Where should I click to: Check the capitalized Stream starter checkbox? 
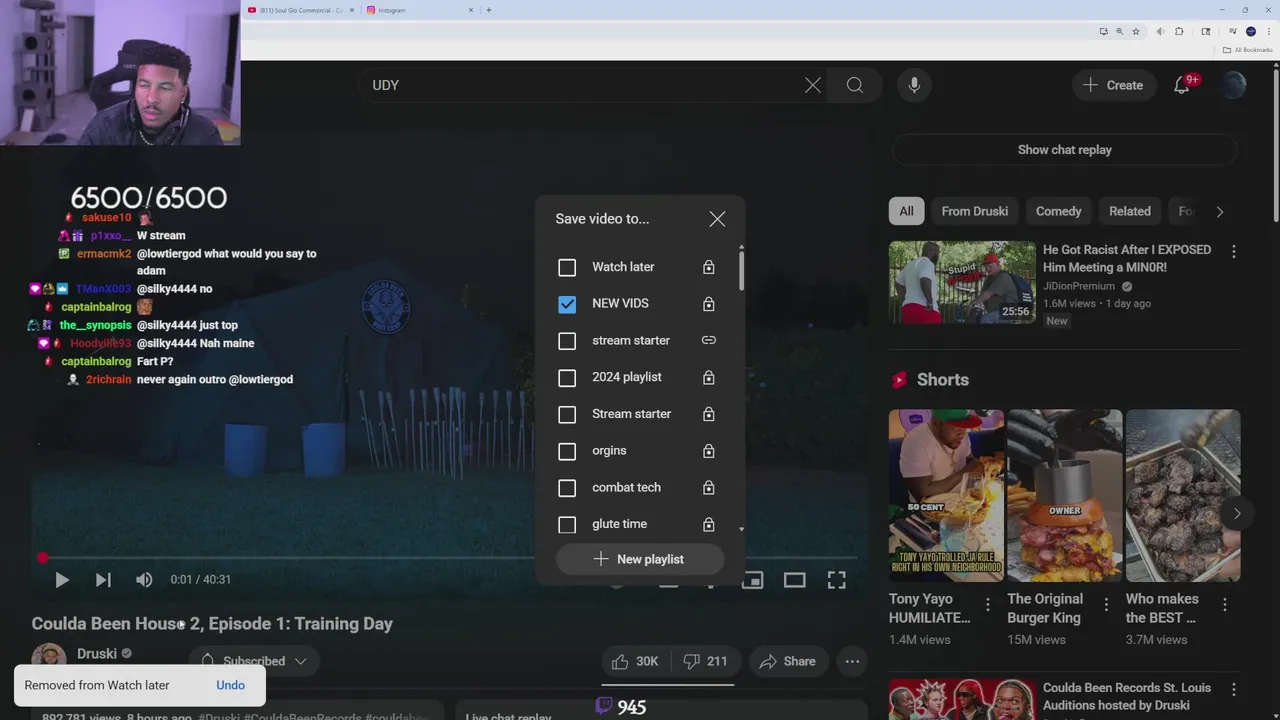[x=567, y=414]
